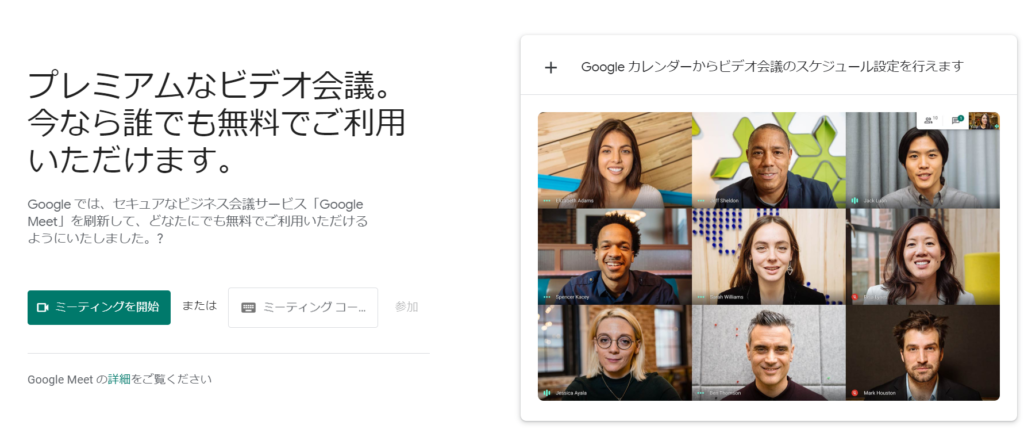
Task: Click the chat bubble icon in the meeting preview
Action: tap(957, 120)
